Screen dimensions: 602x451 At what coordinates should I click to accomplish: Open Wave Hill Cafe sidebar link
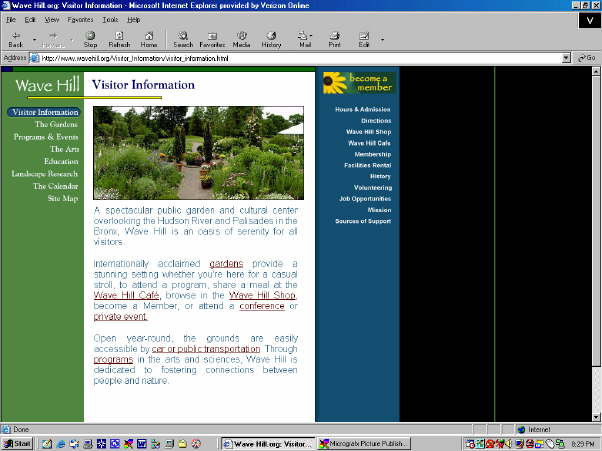click(369, 143)
